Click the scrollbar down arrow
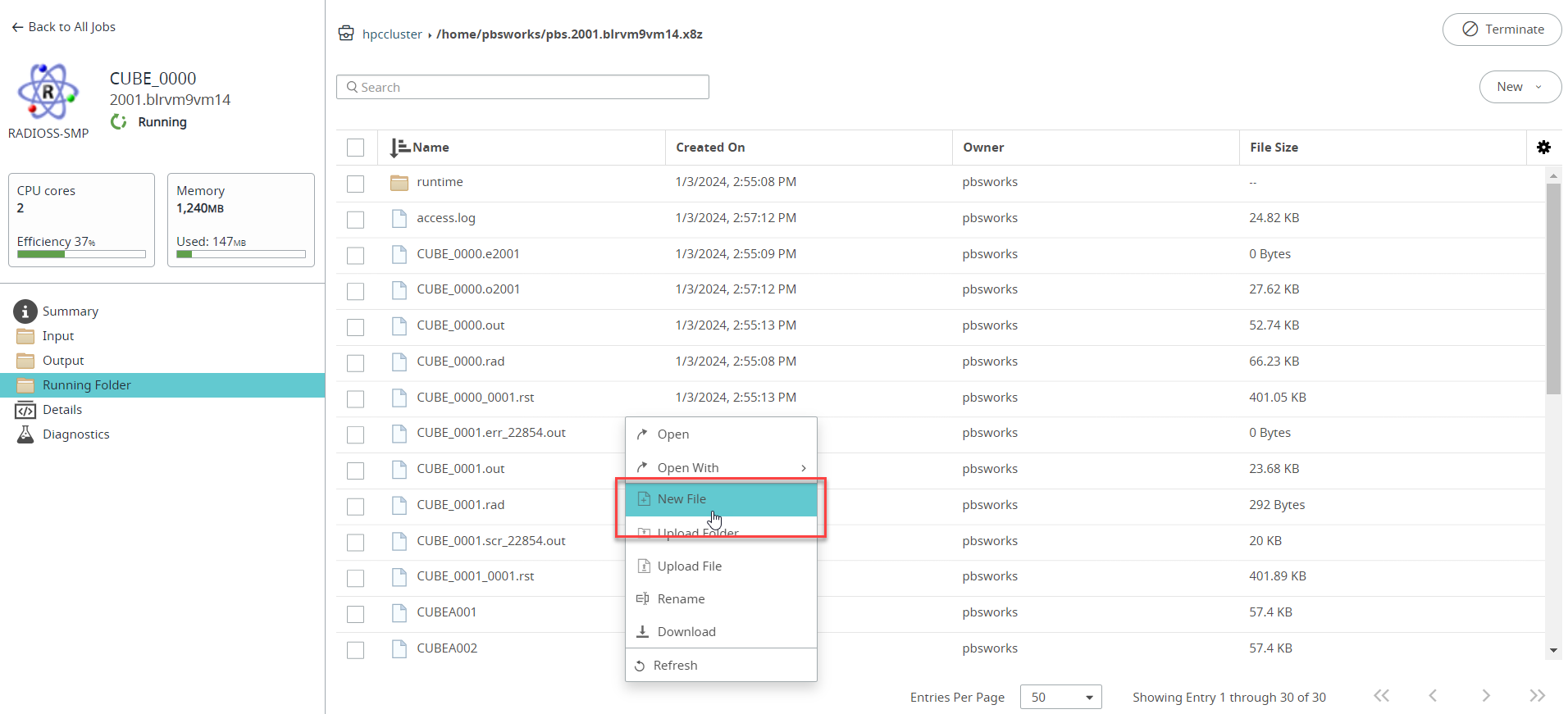The image size is (1568, 714). (1553, 651)
